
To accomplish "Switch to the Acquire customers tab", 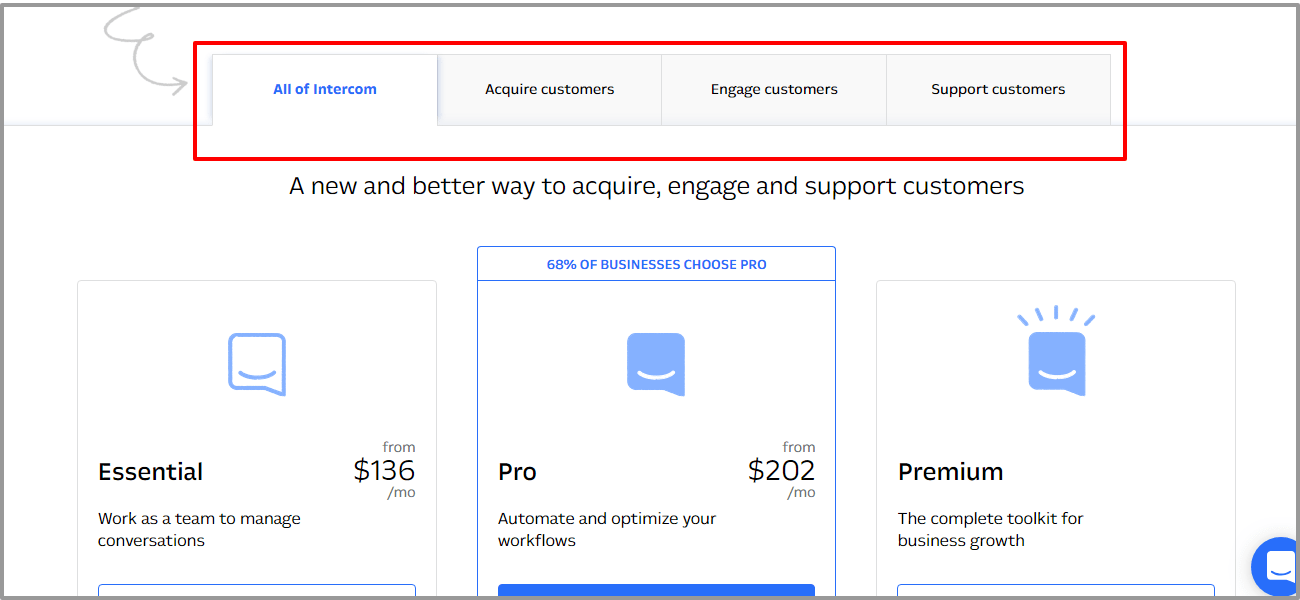I will [x=549, y=89].
